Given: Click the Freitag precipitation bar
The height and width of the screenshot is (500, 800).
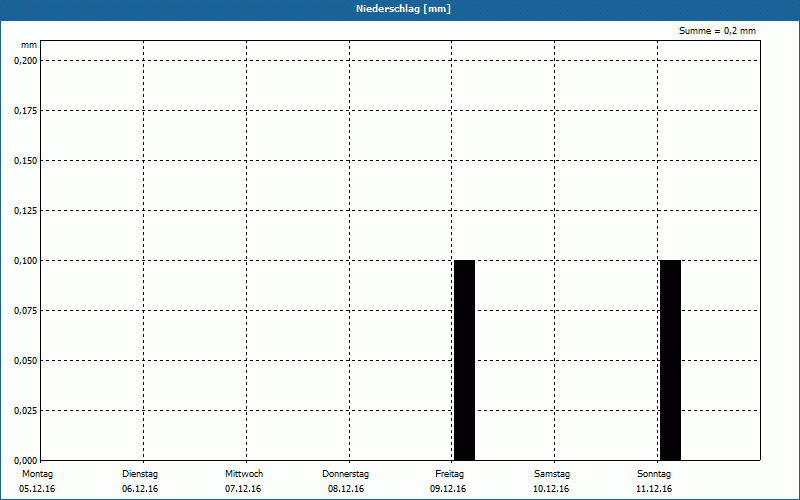Looking at the screenshot, I should (464, 360).
